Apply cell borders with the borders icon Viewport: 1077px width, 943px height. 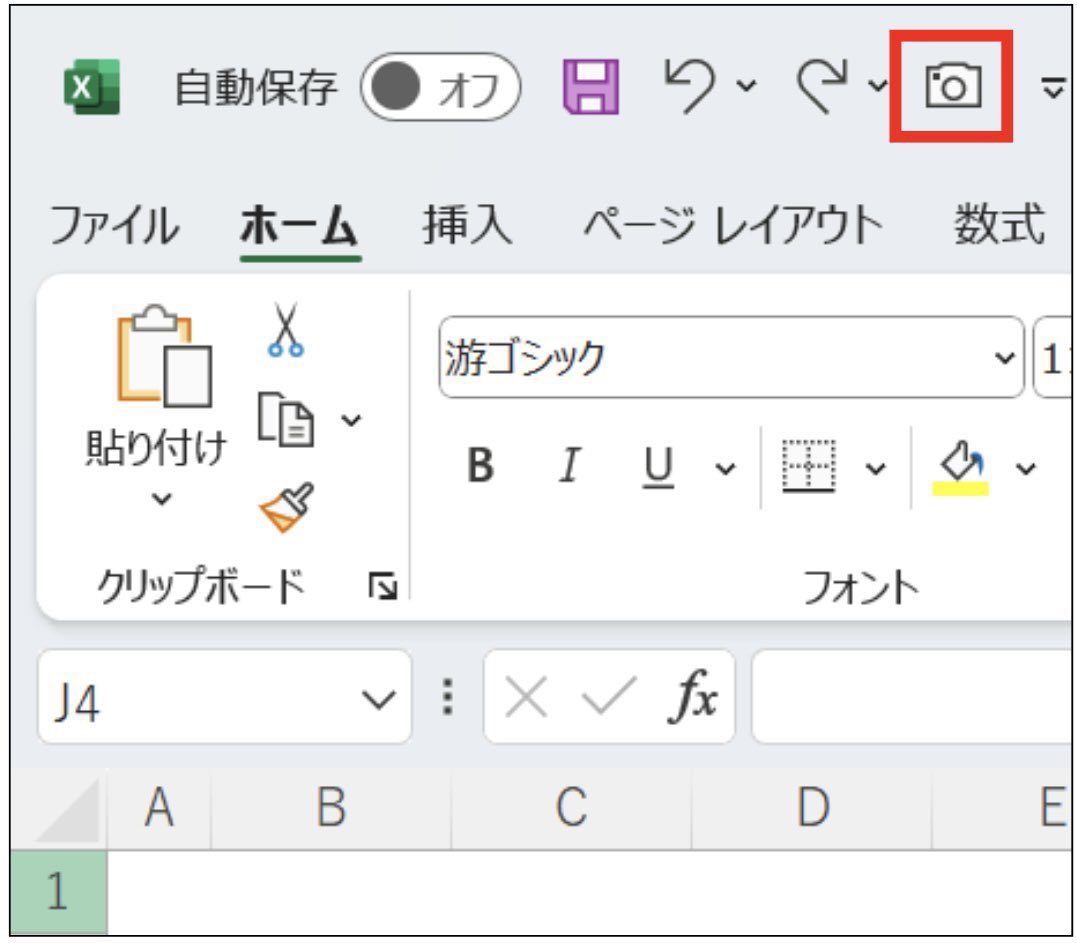tap(809, 466)
